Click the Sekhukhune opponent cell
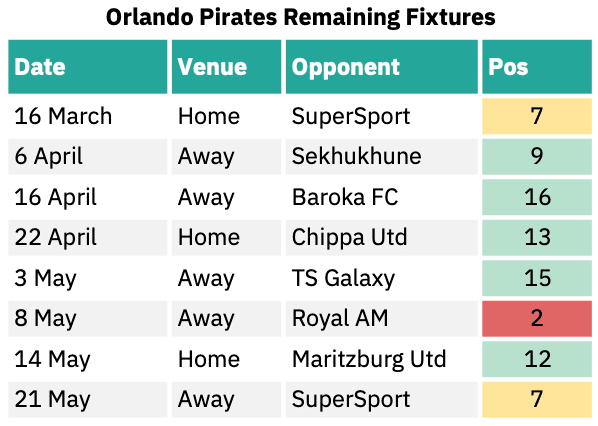This screenshot has height=426, width=598. click(x=382, y=156)
